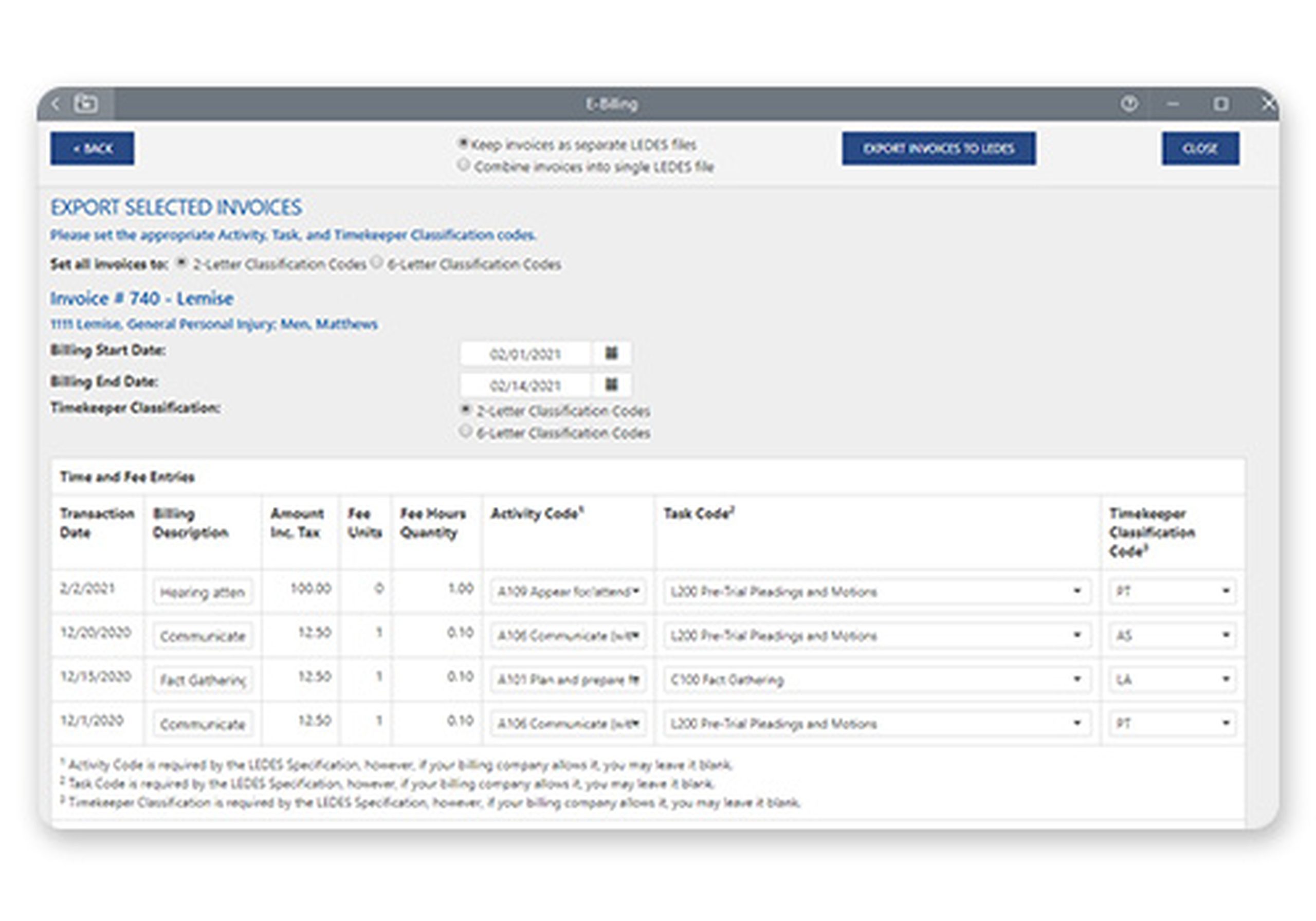This screenshot has width=1316, height=921.
Task: Open the Task Code dropdown for the 2/2/2021 entry
Action: click(1077, 592)
